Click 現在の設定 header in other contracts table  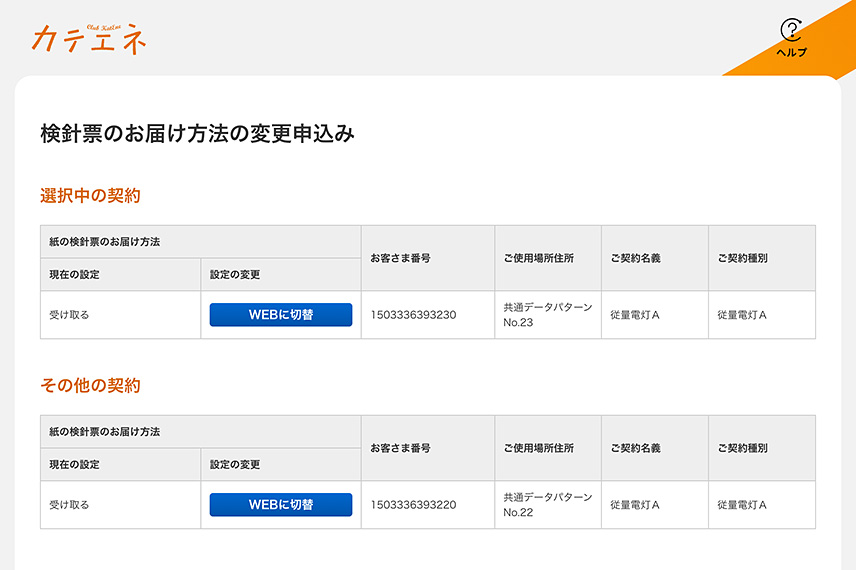[74, 464]
